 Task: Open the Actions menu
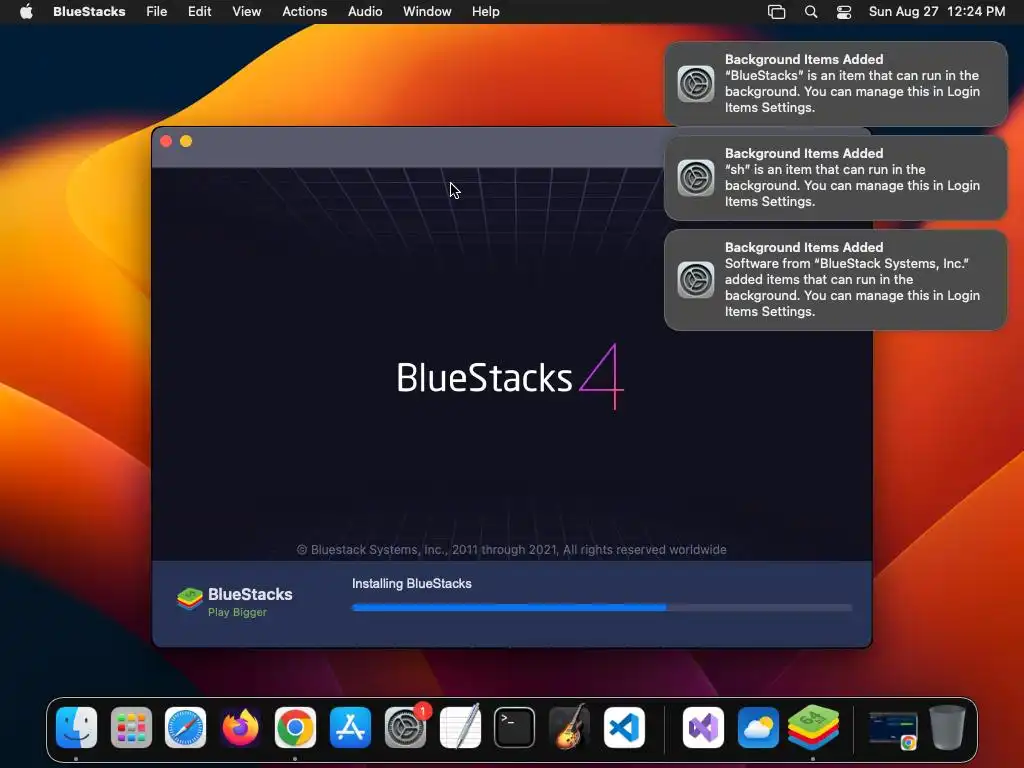304,11
